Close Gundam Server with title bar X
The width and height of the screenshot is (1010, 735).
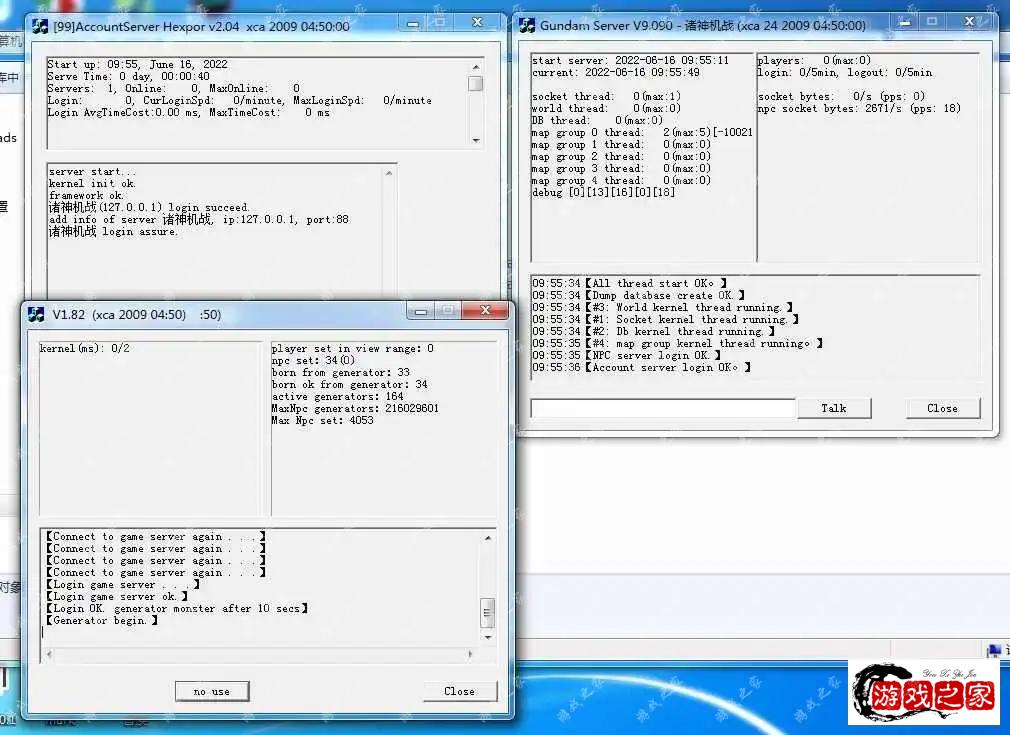click(x=968, y=21)
